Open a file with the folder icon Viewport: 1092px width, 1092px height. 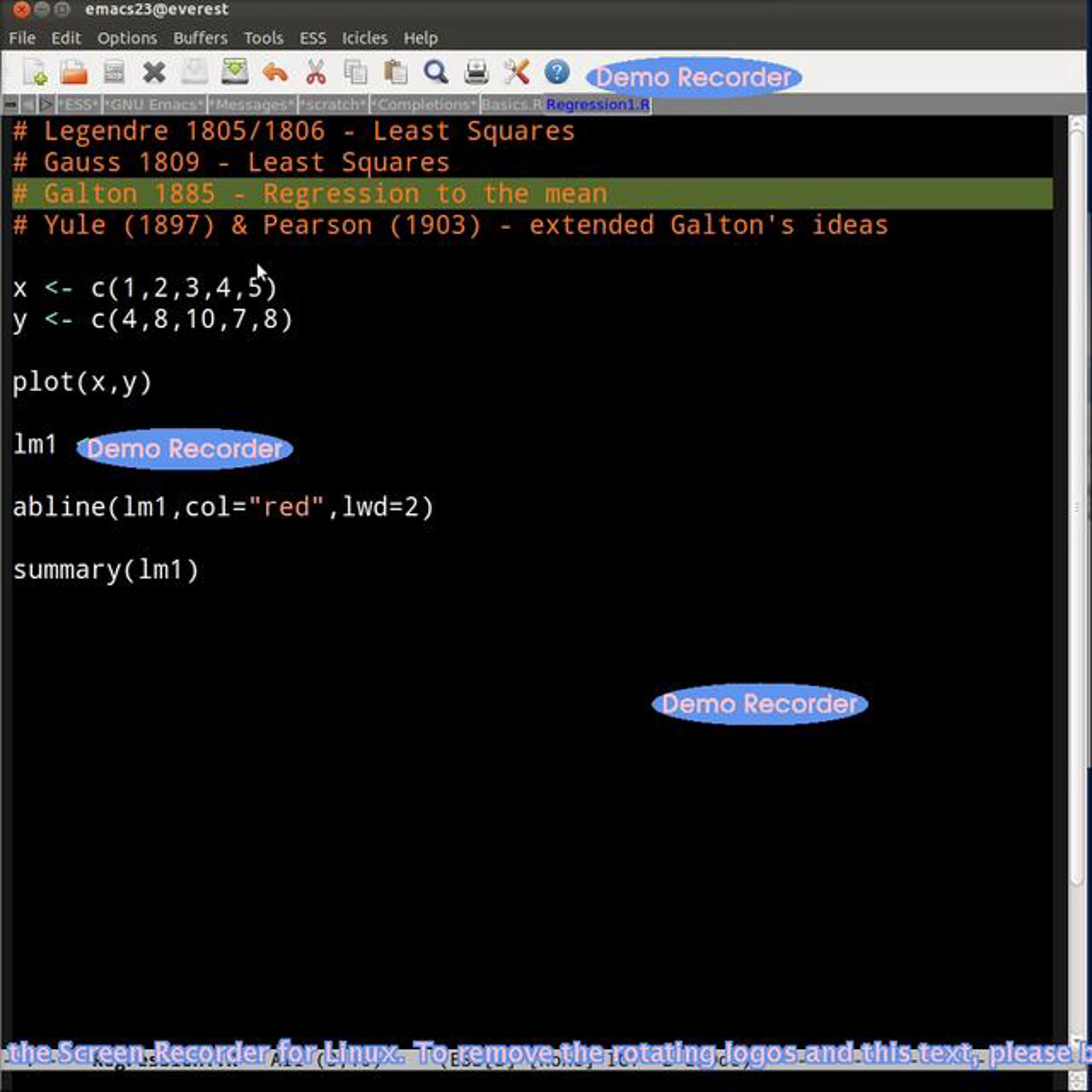[x=74, y=73]
